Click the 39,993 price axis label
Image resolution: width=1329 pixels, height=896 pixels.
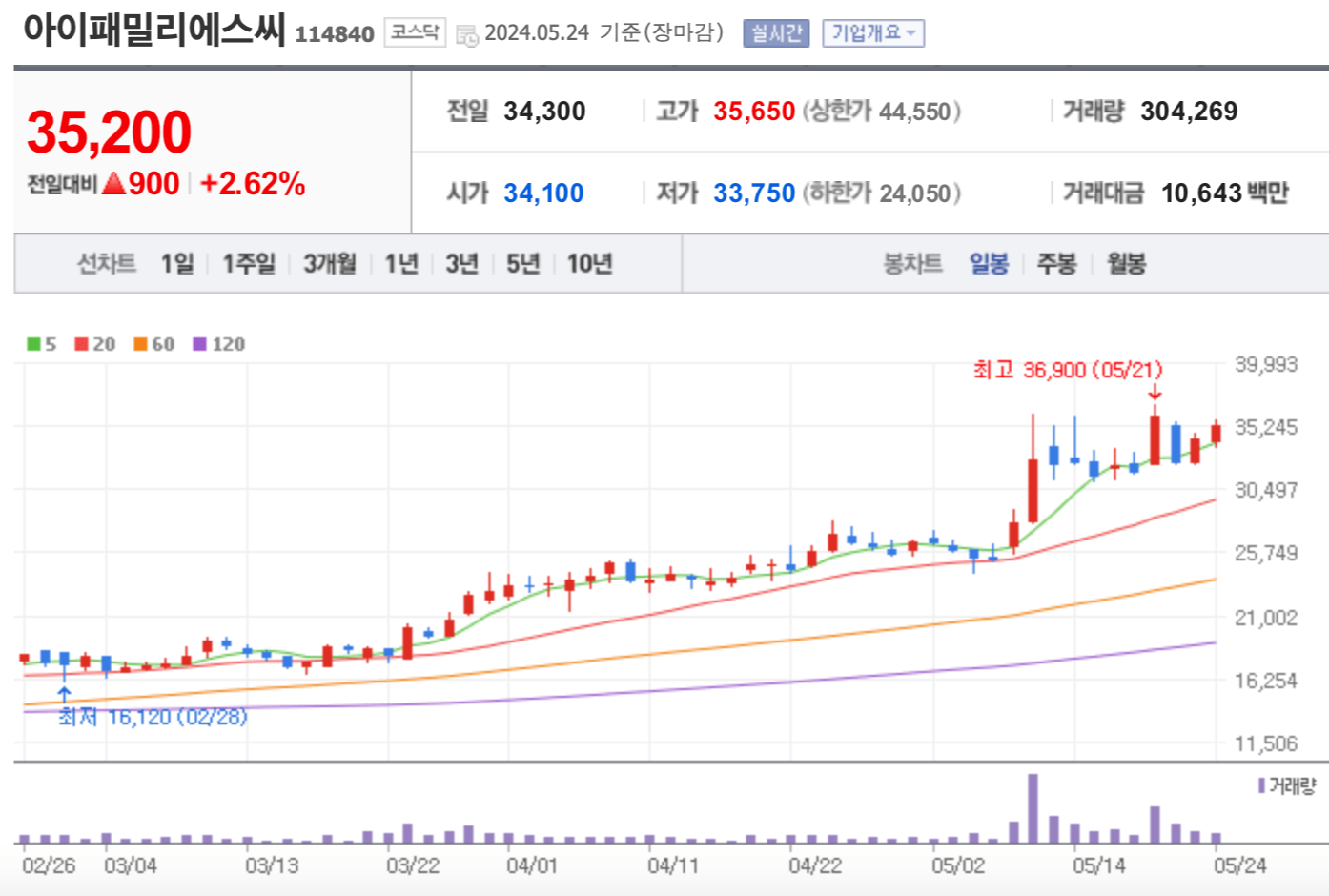click(1266, 364)
